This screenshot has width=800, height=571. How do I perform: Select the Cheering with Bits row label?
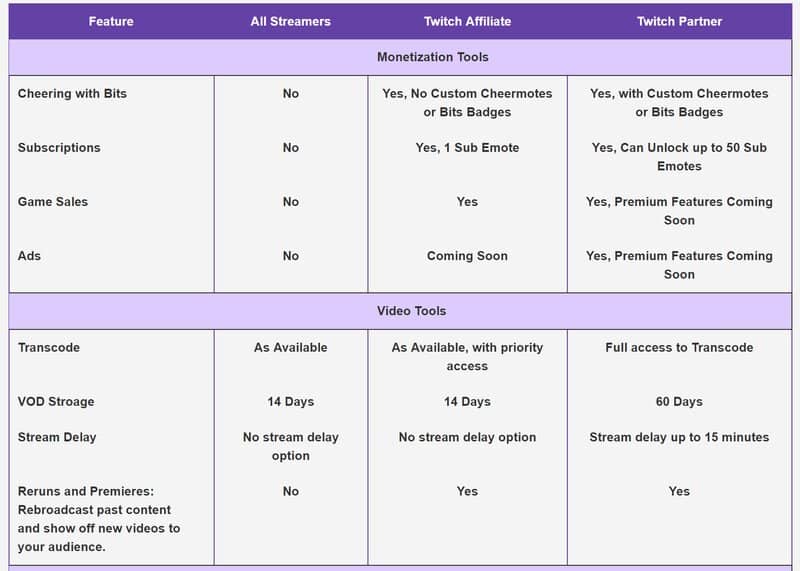point(72,93)
